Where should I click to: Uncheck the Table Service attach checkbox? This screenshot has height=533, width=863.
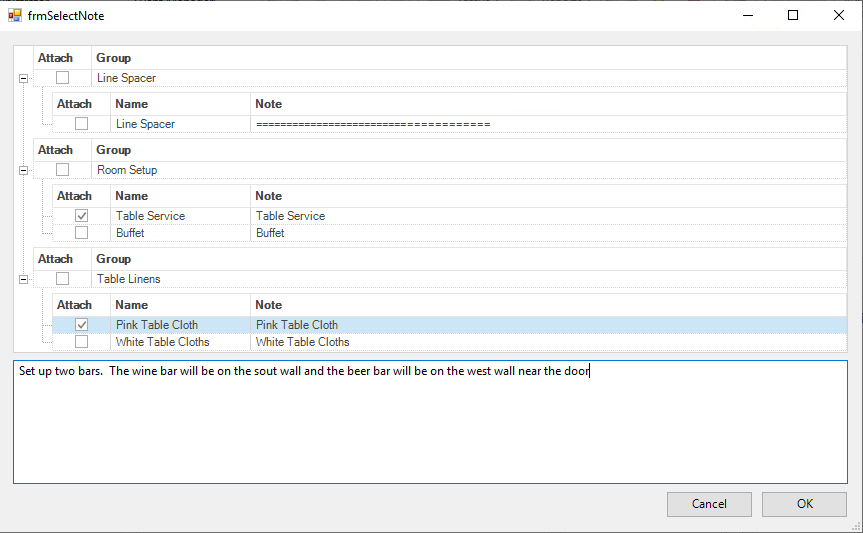pyautogui.click(x=81, y=216)
